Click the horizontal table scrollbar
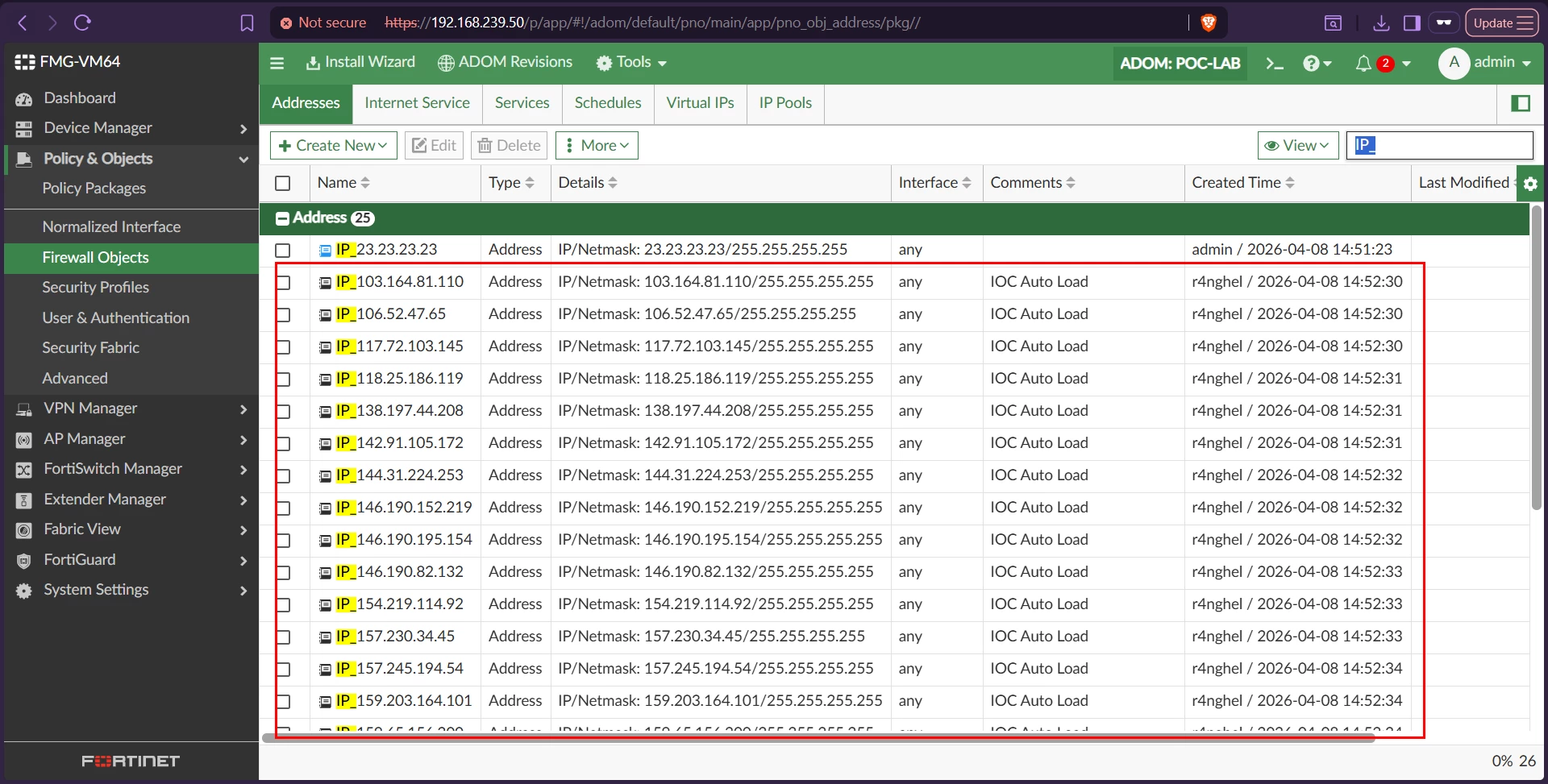Image resolution: width=1548 pixels, height=784 pixels. pos(818,738)
